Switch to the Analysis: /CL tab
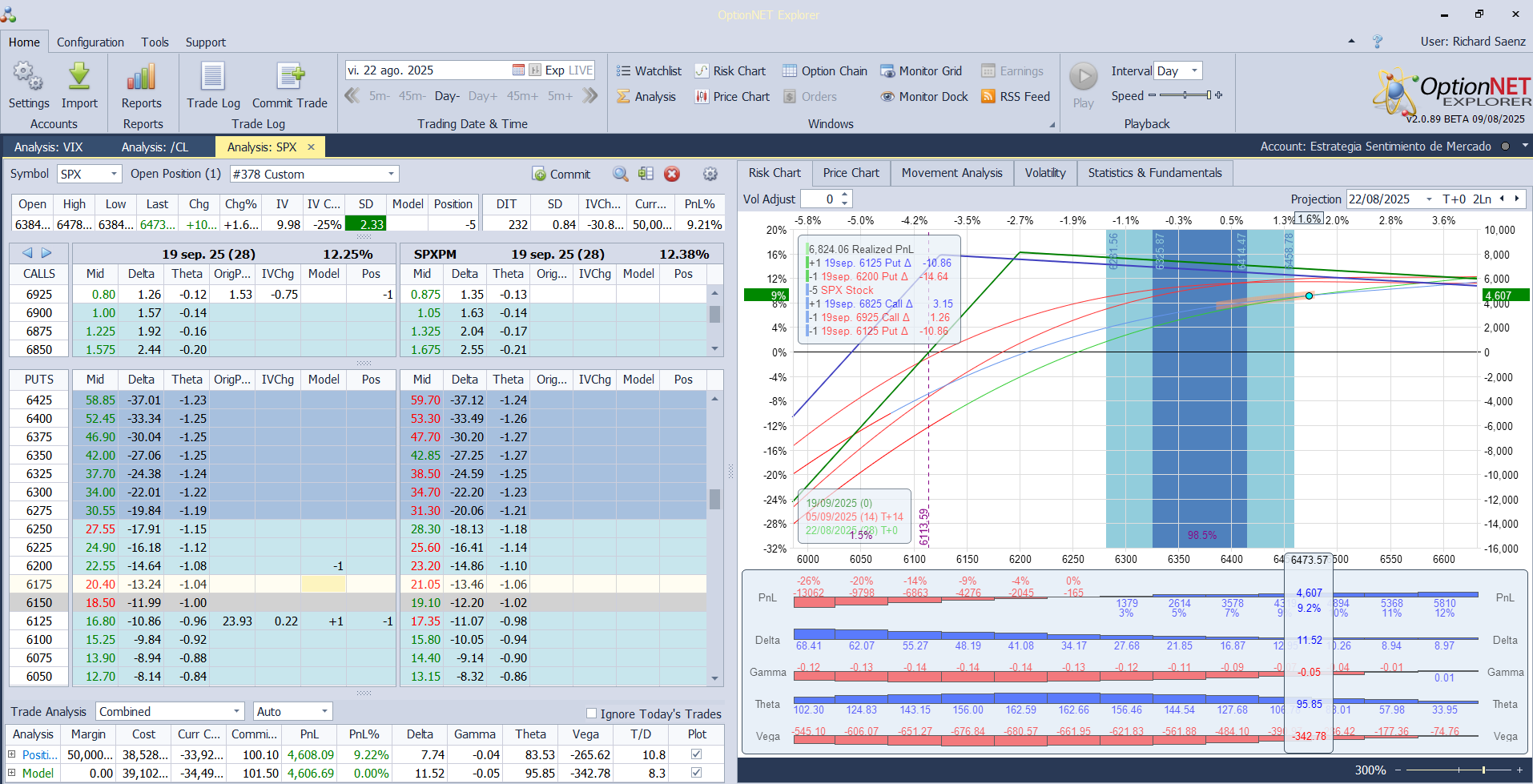 [155, 147]
